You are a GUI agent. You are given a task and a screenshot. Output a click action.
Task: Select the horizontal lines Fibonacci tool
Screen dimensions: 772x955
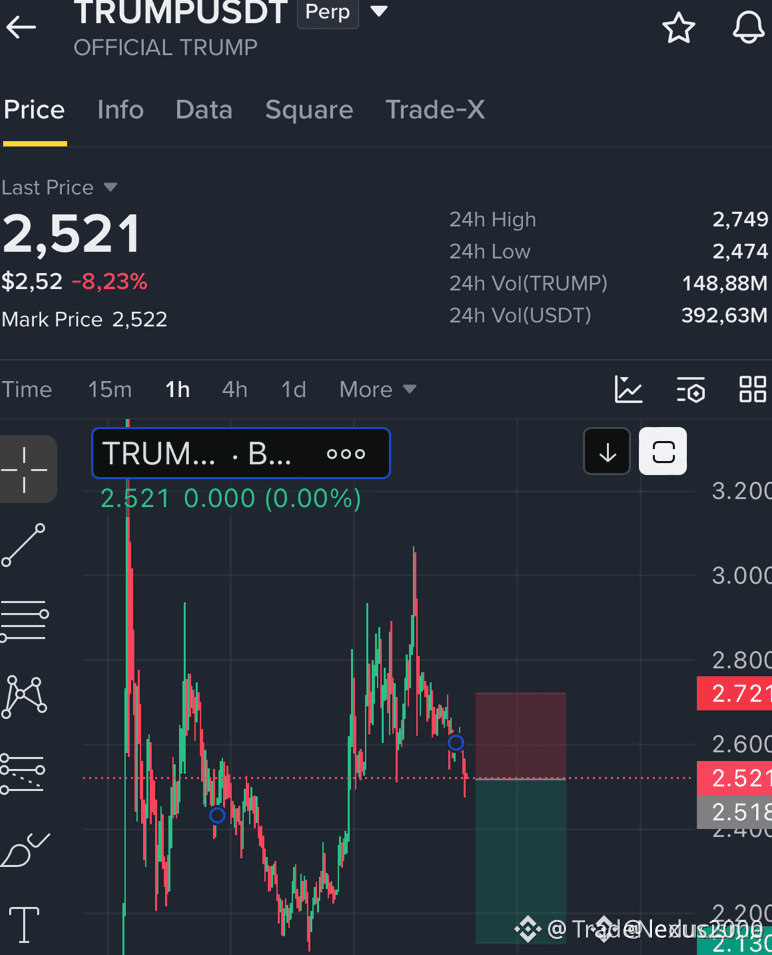[24, 621]
